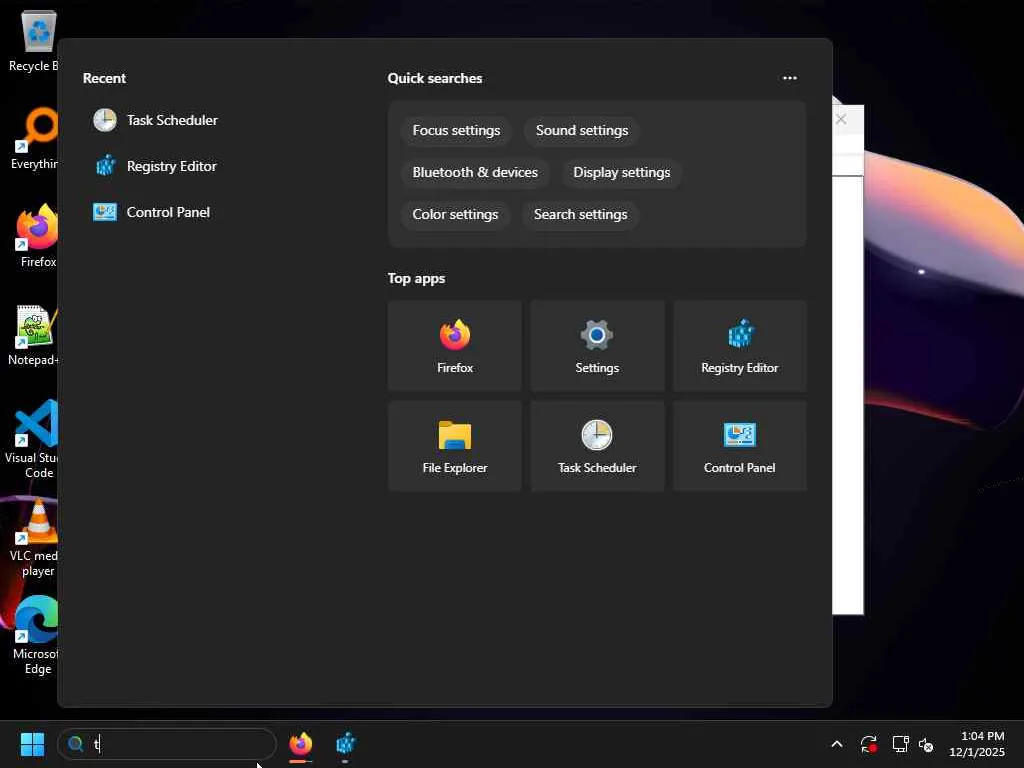Open the File Explorer tile in Top apps
Viewport: 1024px width, 768px height.
[455, 446]
